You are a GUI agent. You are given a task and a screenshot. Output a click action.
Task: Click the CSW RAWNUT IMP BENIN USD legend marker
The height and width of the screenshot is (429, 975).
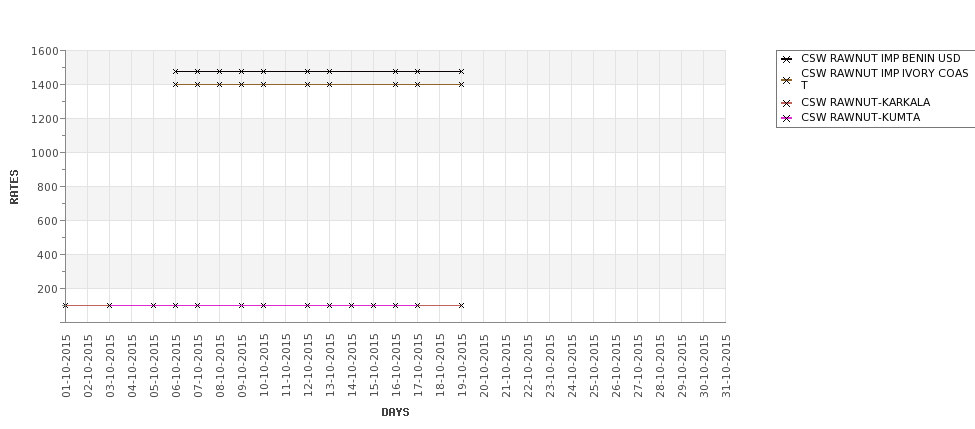pos(786,59)
